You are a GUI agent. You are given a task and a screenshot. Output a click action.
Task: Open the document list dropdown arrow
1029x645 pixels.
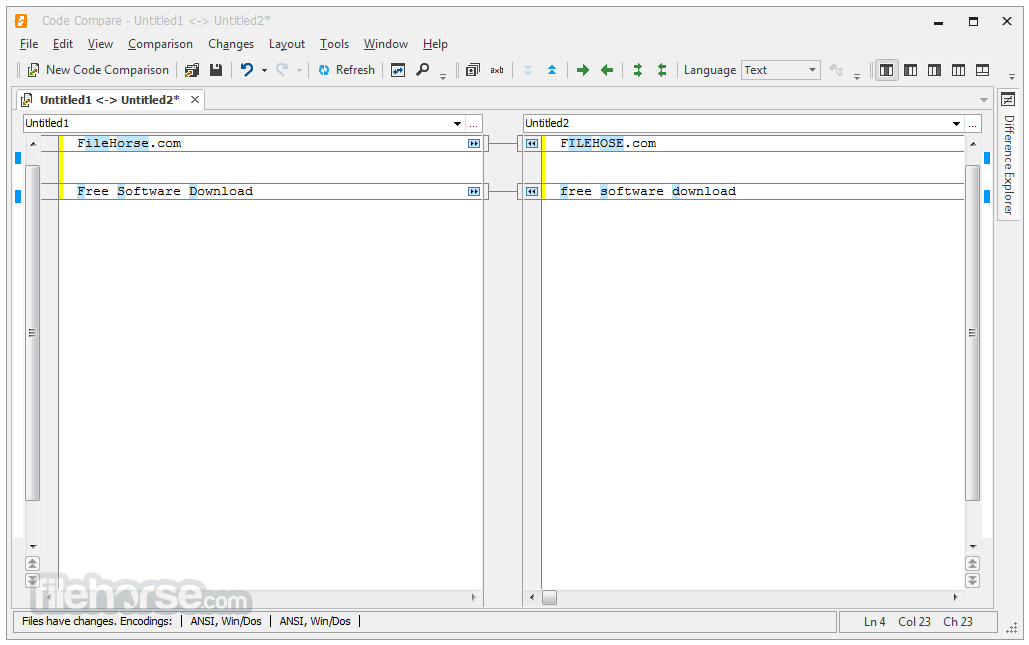pyautogui.click(x=984, y=100)
